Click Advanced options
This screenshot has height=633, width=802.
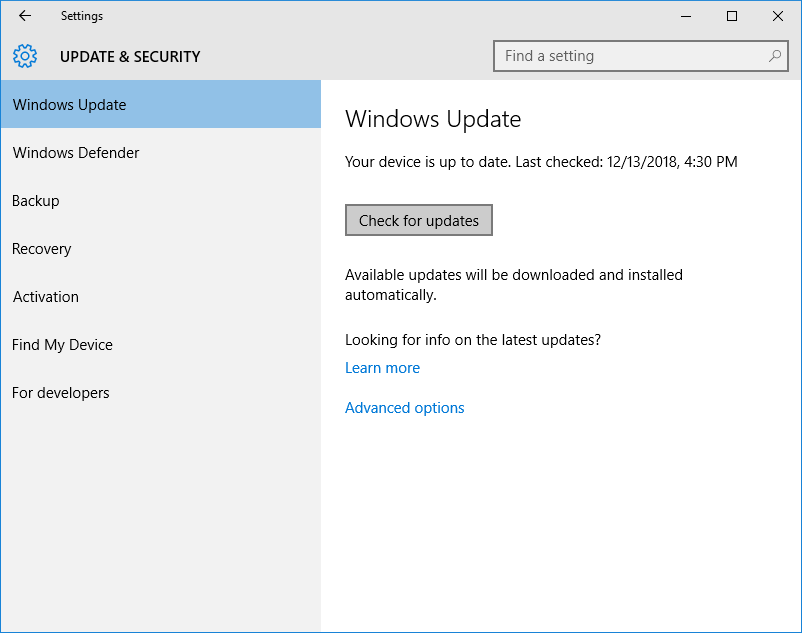pyautogui.click(x=404, y=407)
